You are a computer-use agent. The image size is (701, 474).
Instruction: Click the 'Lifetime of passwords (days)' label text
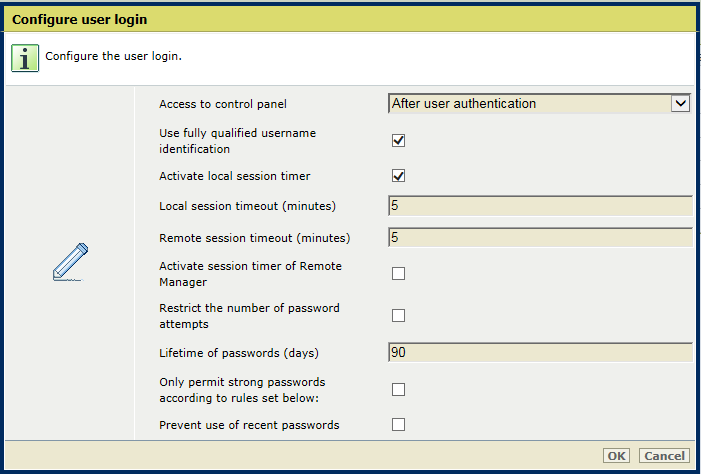click(239, 353)
